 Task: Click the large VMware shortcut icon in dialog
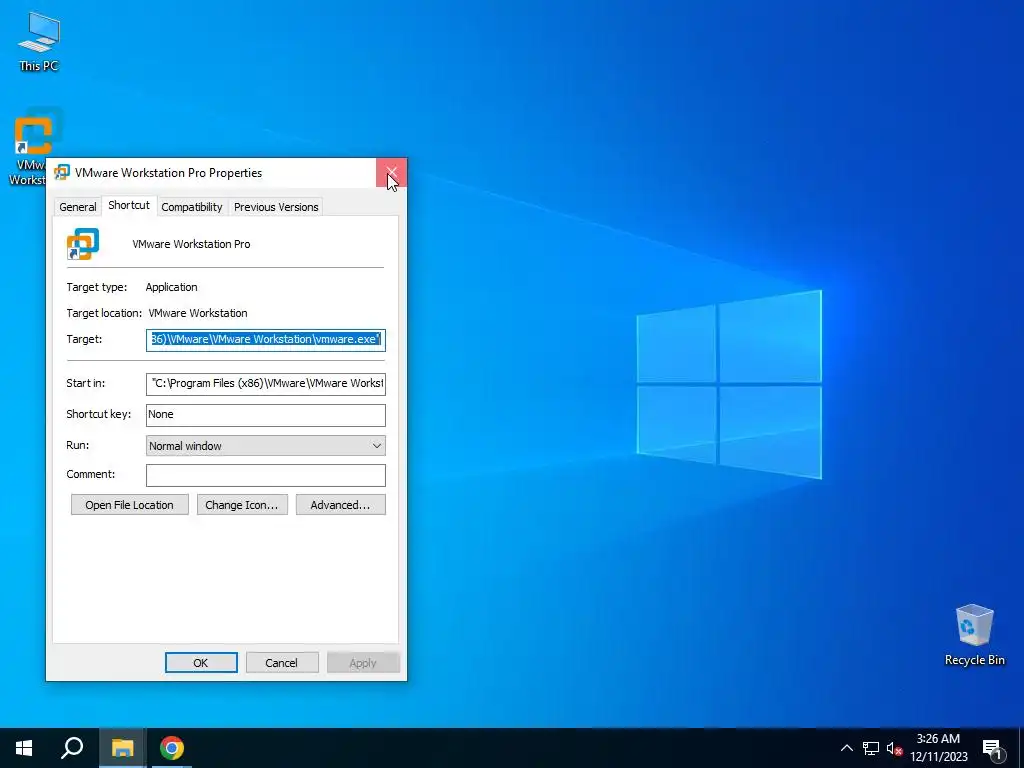83,244
